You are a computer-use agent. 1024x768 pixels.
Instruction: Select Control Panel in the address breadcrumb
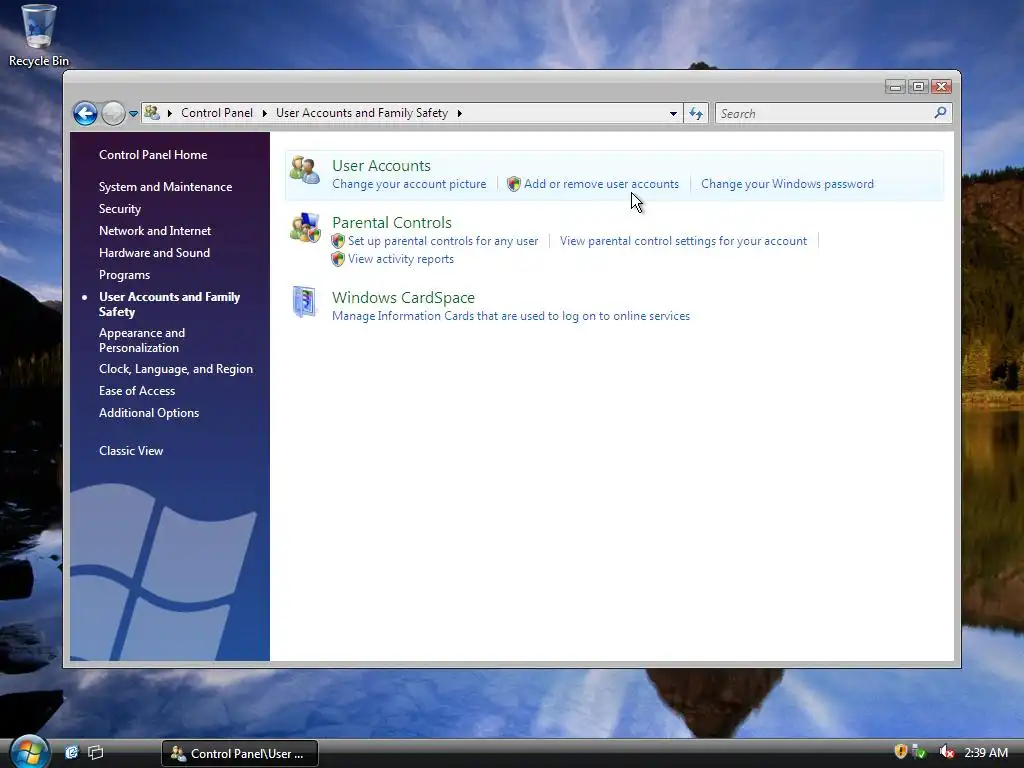[x=217, y=113]
